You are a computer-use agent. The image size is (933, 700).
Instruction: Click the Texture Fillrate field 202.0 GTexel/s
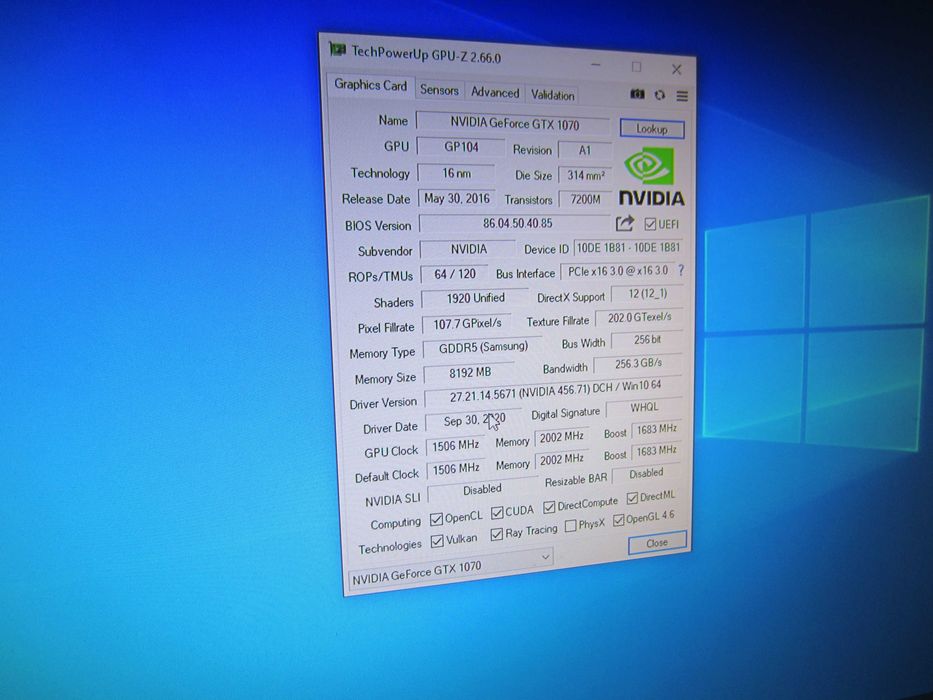click(639, 318)
